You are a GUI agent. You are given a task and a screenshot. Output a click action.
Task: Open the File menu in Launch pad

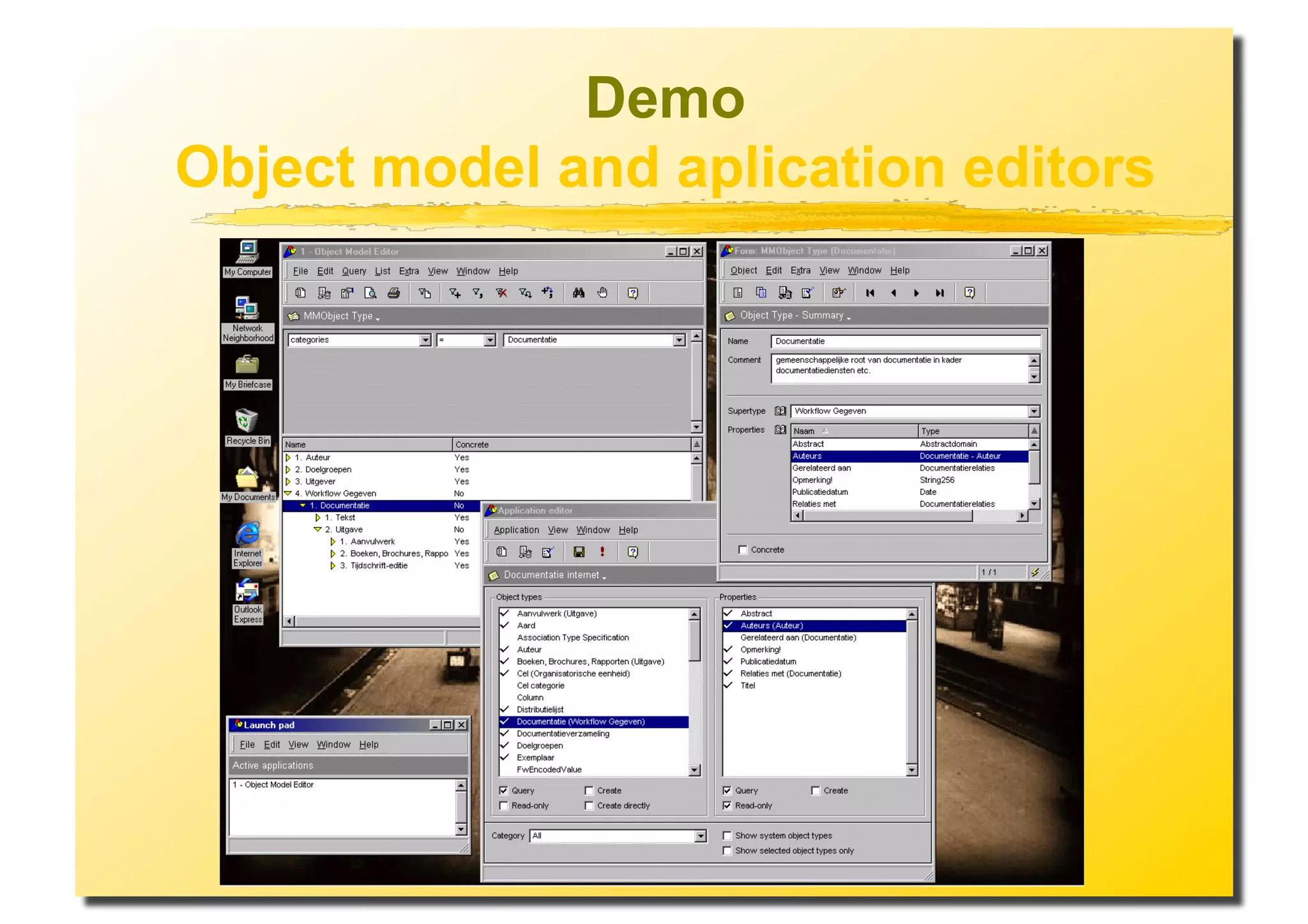coord(247,745)
